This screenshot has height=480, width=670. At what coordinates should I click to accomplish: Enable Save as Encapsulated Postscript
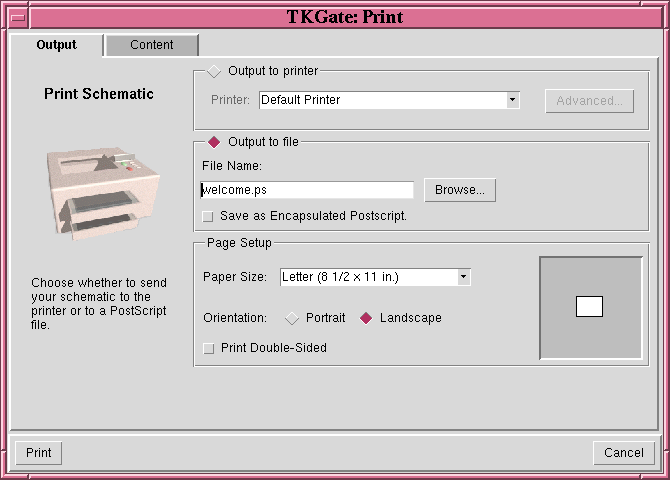(x=208, y=216)
